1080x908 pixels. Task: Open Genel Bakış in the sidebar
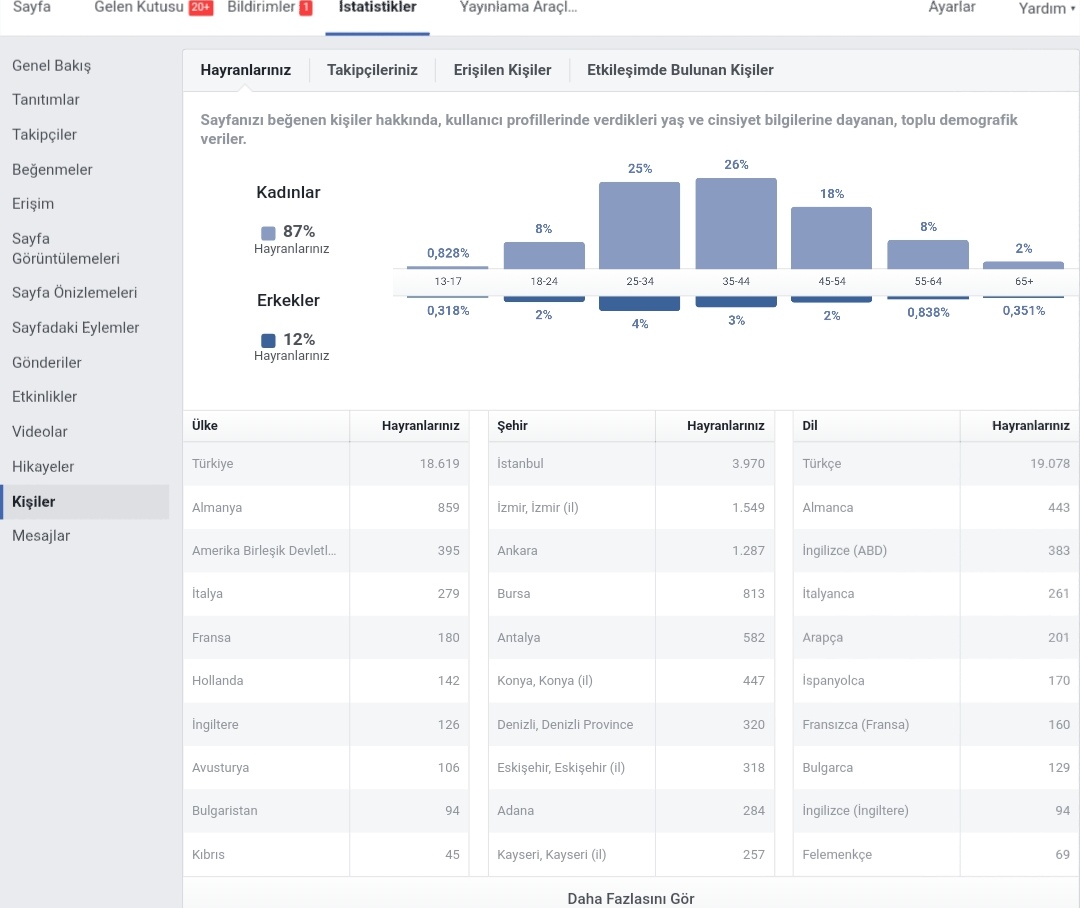click(52, 65)
